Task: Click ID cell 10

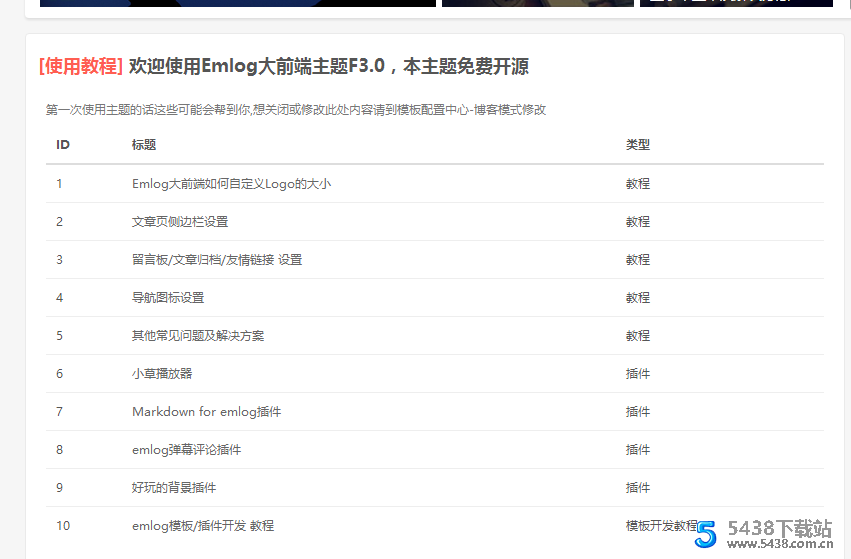Action: click(63, 526)
